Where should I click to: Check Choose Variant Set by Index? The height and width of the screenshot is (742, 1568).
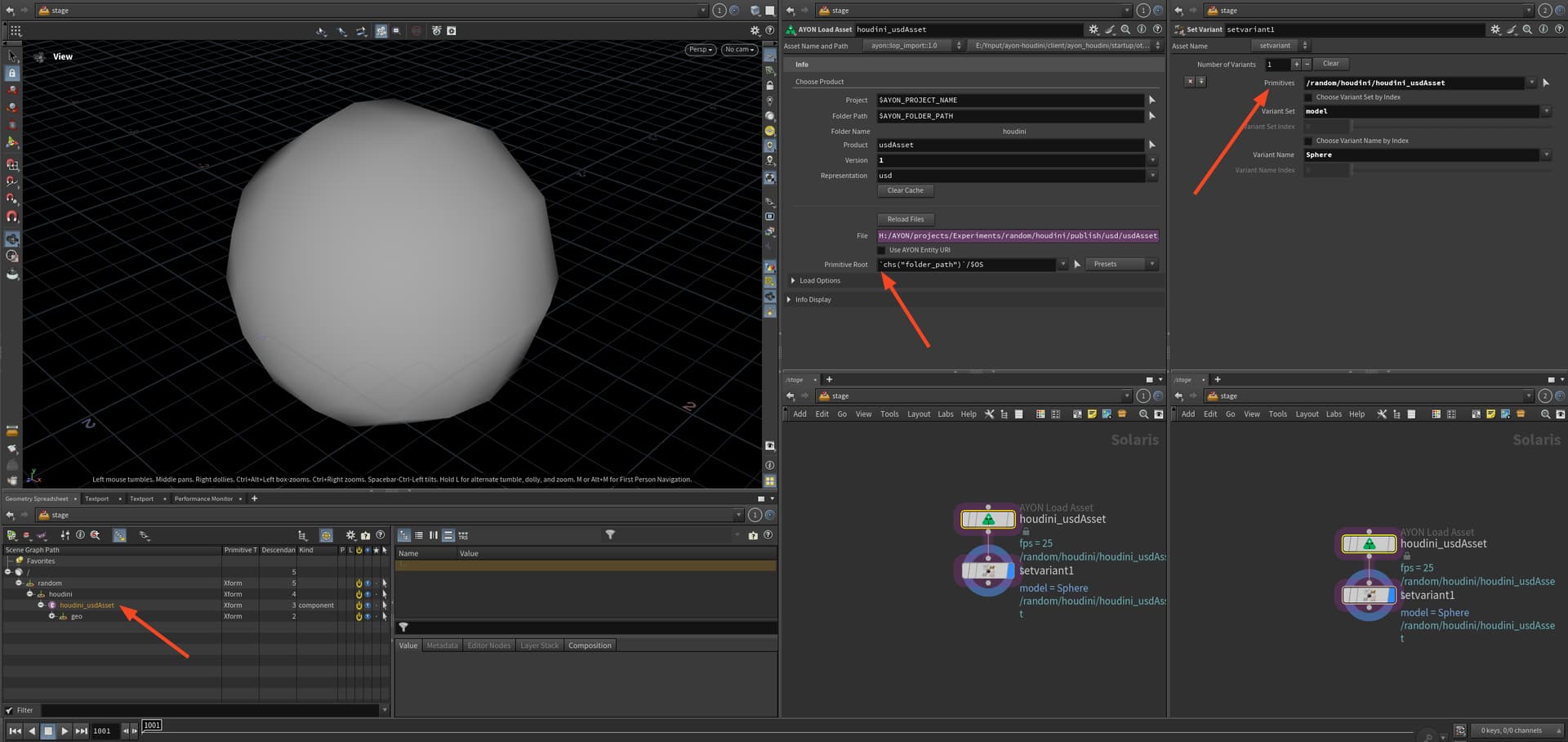click(1308, 97)
